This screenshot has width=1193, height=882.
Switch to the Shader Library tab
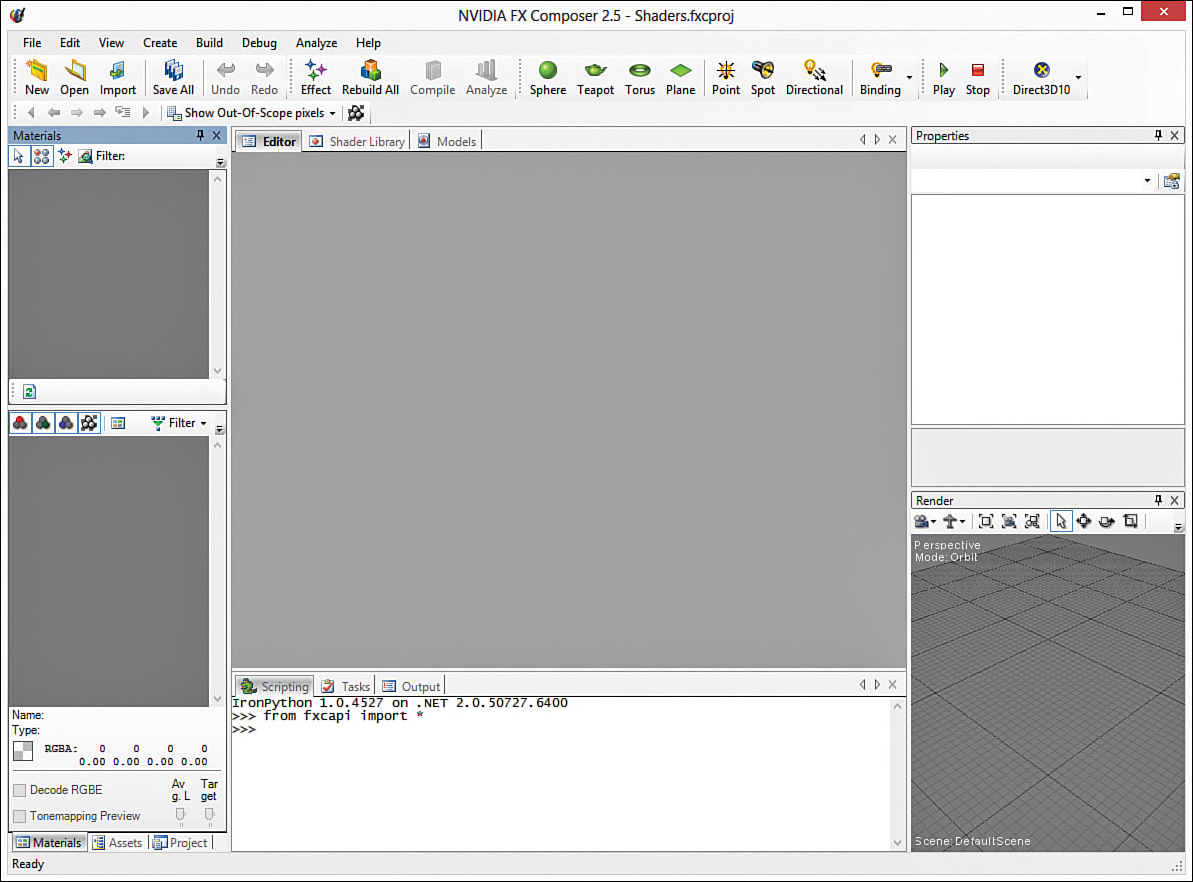[x=357, y=142]
